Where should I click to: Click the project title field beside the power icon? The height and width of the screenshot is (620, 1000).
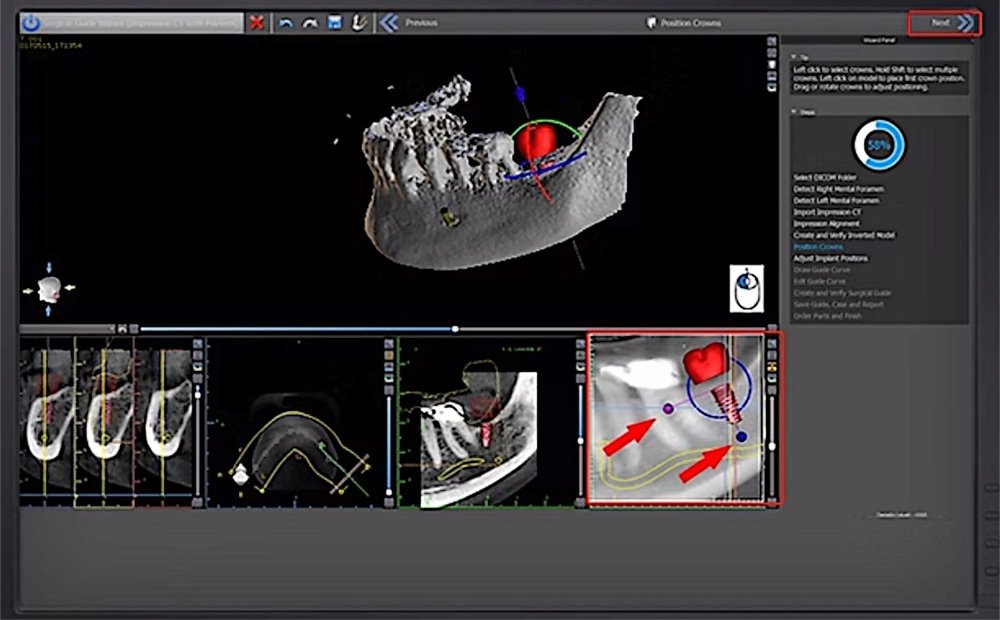(142, 23)
